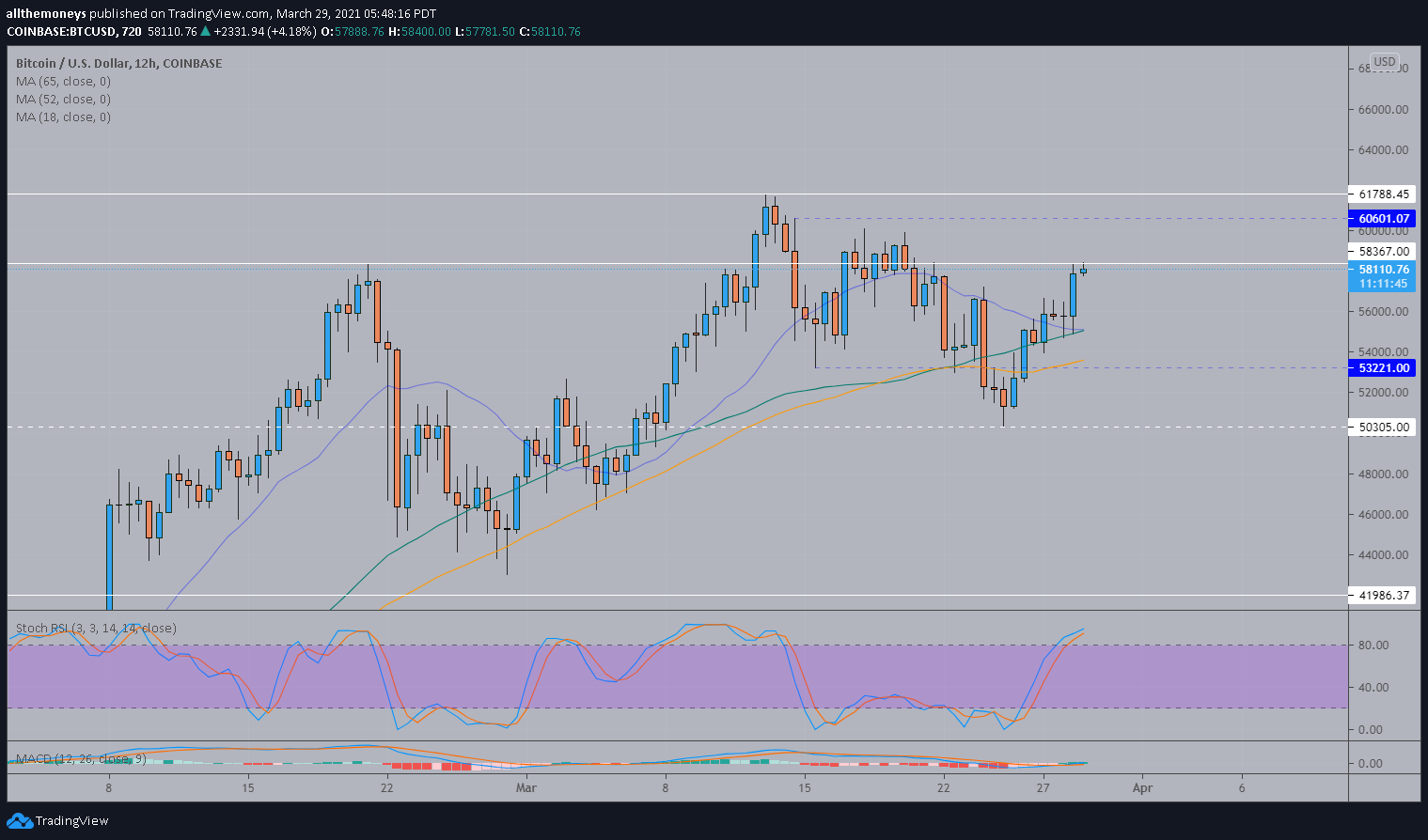This screenshot has height=840, width=1428.
Task: Click the 27 date label on the time axis
Action: click(1044, 788)
